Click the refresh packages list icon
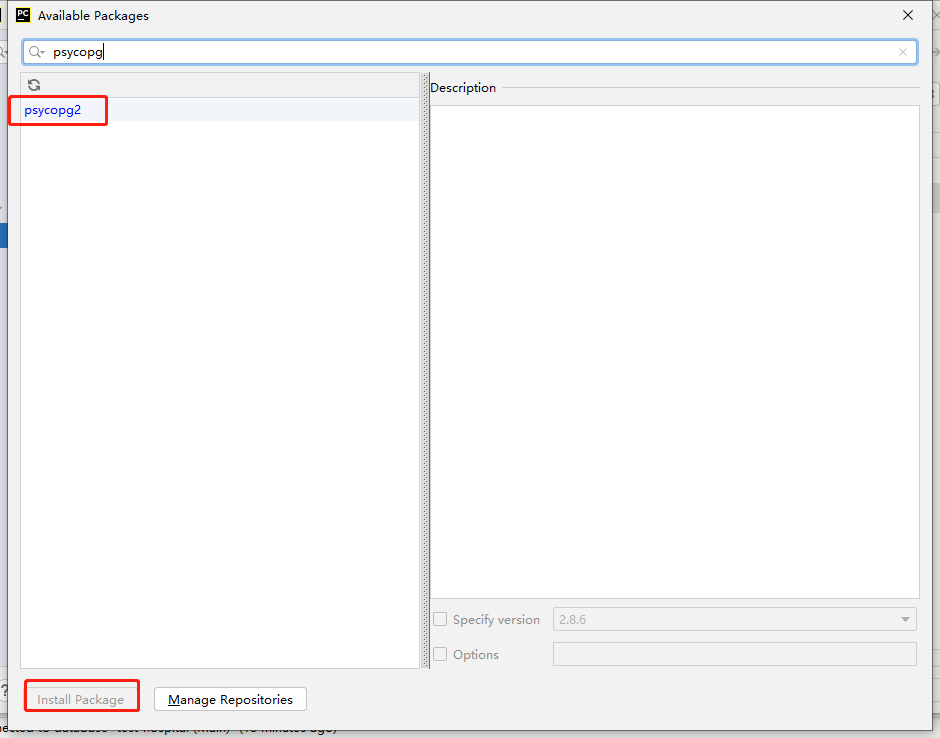The width and height of the screenshot is (940, 738). click(34, 85)
